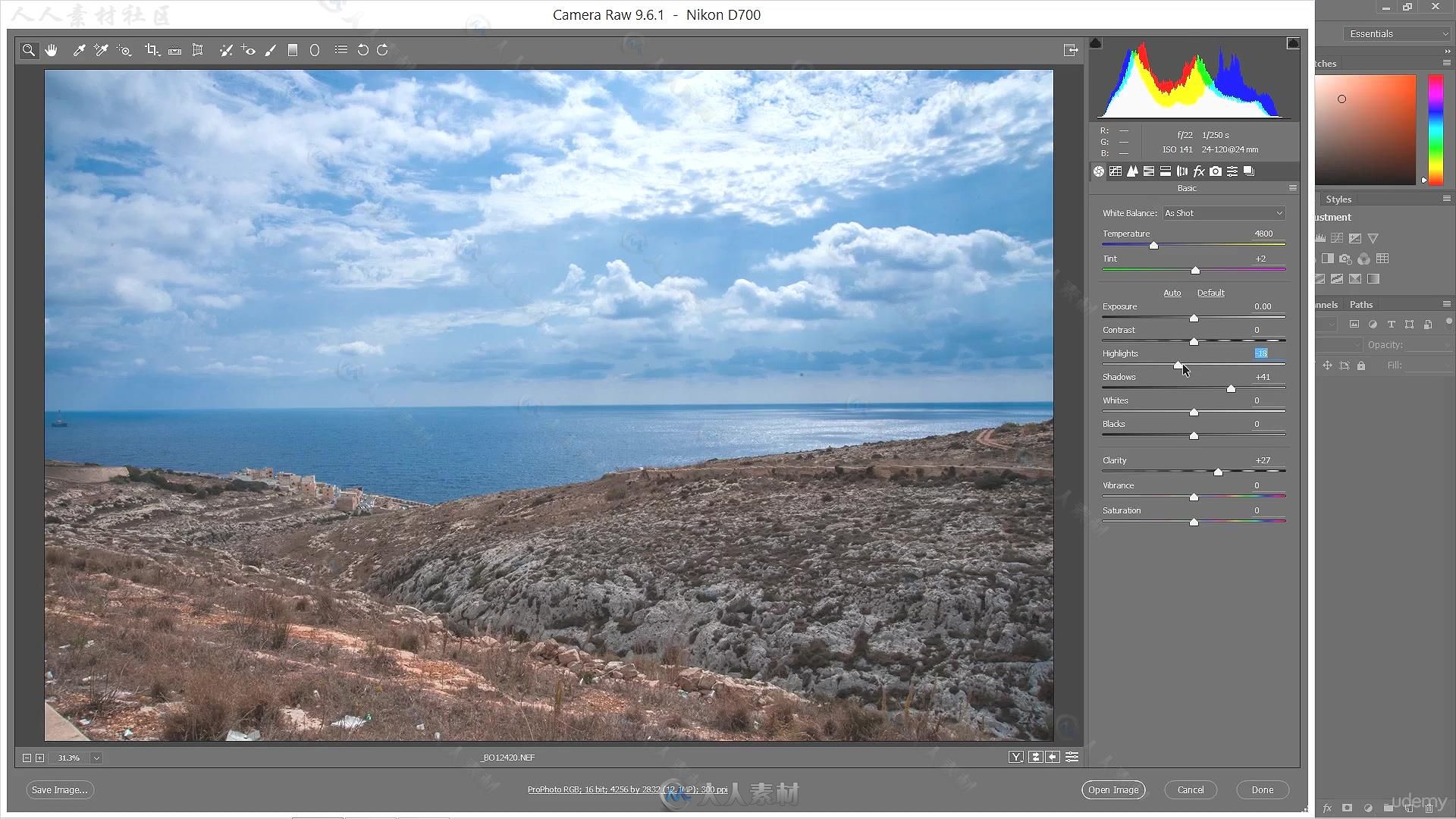Click the Default tone link
1456x819 pixels.
(1211, 293)
